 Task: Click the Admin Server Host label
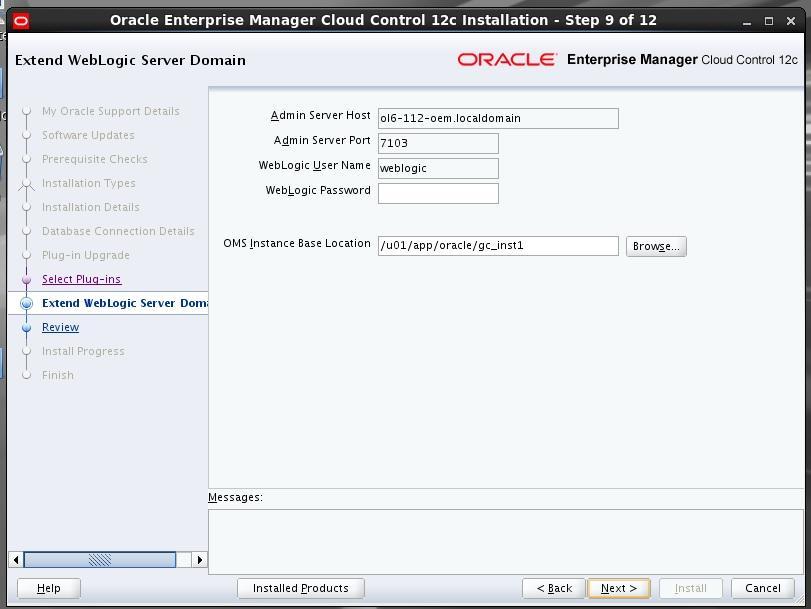[321, 115]
